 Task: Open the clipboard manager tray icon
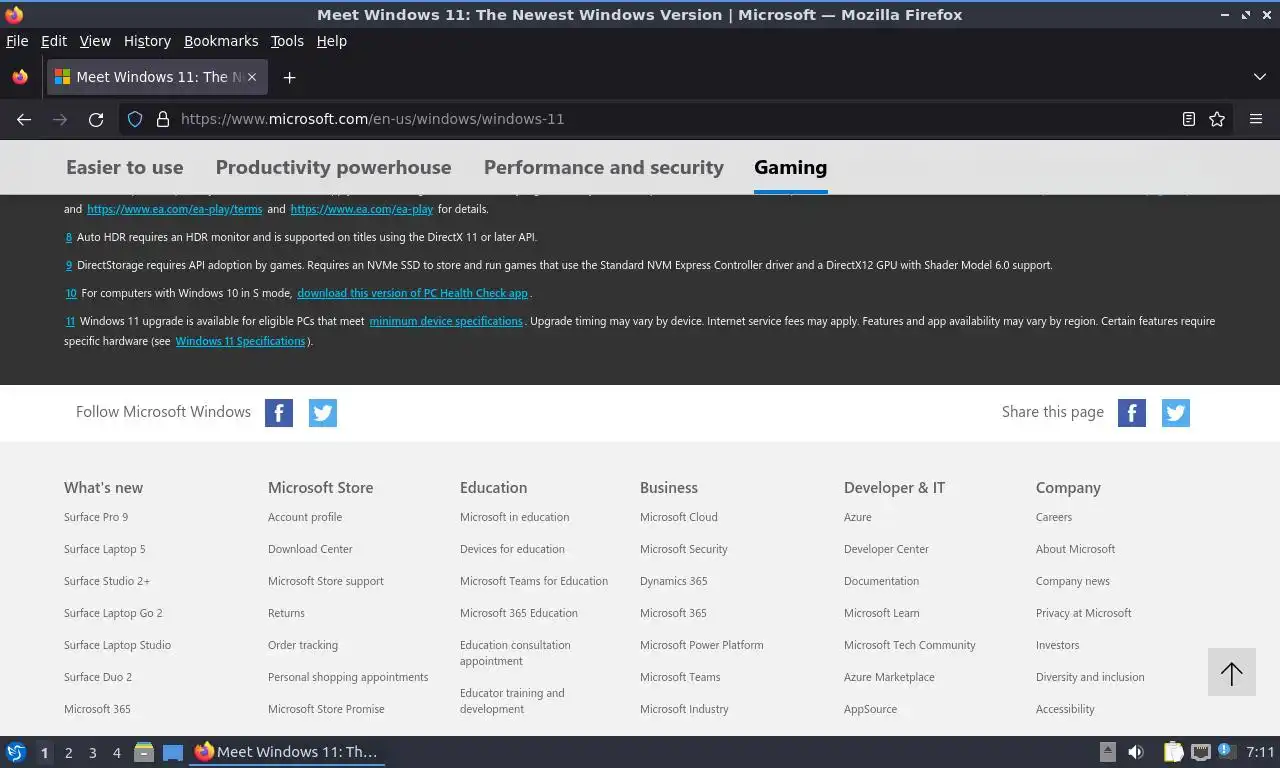(1173, 752)
